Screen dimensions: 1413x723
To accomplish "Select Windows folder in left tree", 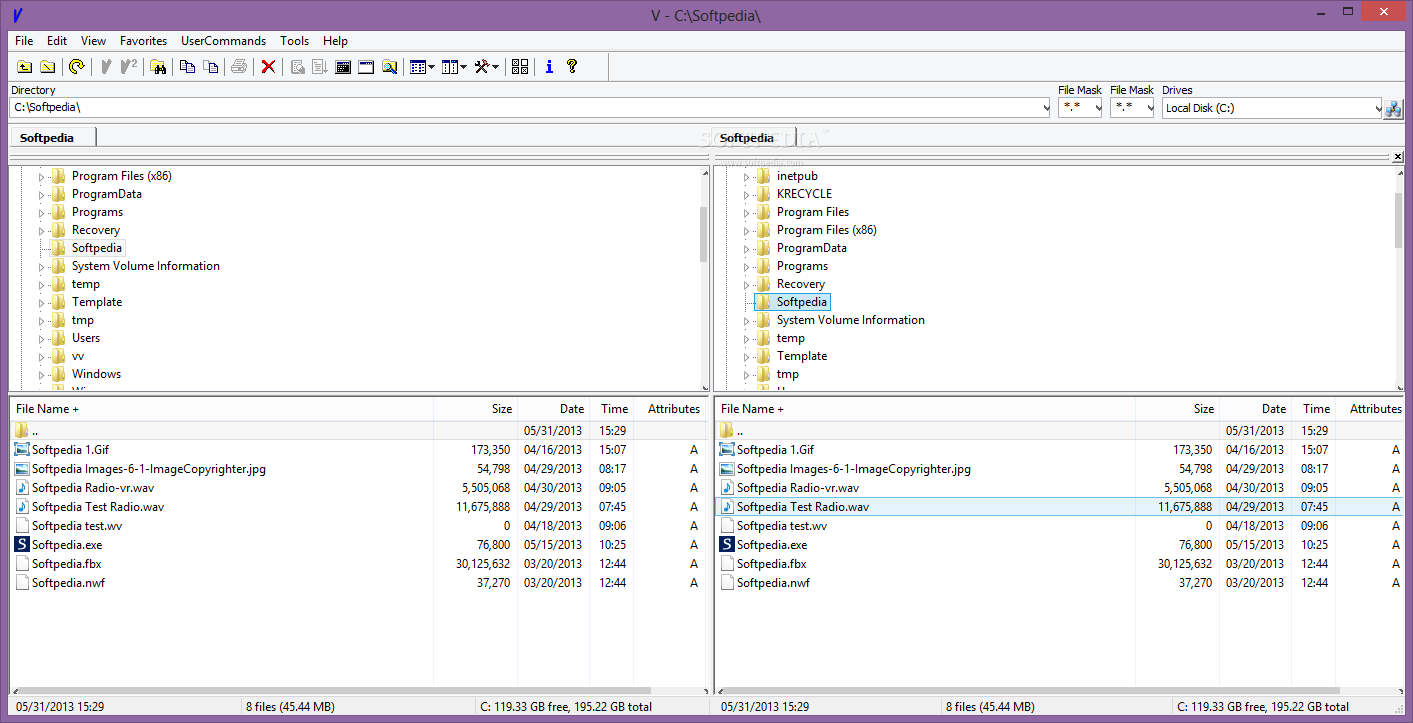I will point(96,375).
